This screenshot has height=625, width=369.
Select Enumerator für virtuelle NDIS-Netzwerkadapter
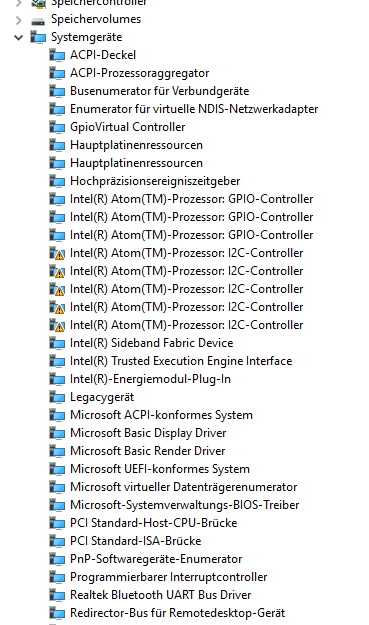point(194,109)
